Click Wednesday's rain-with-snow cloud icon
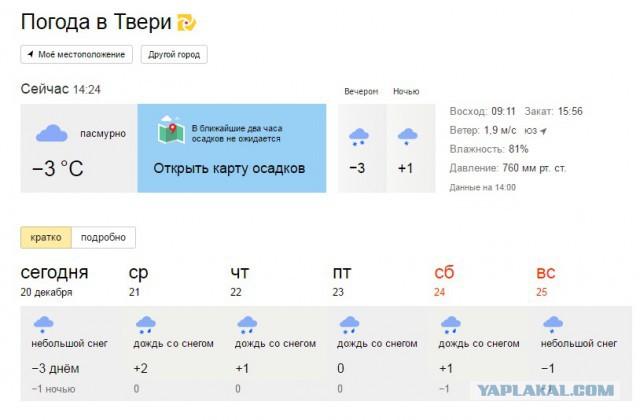 tap(146, 325)
